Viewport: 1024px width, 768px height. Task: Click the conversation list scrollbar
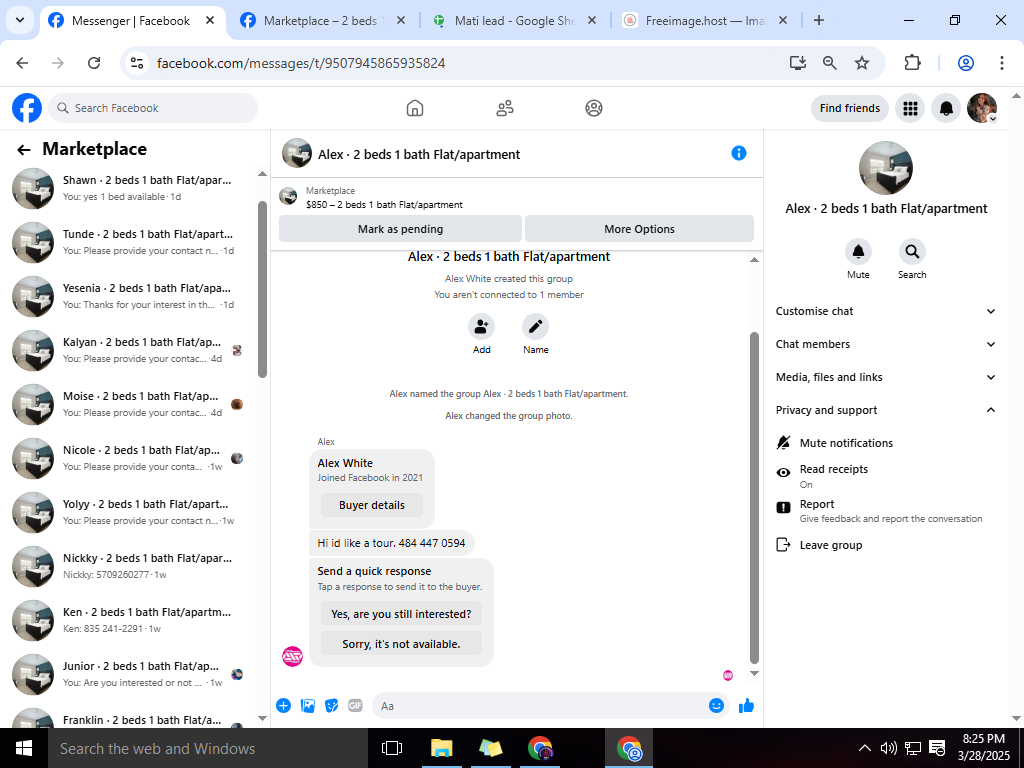click(263, 289)
